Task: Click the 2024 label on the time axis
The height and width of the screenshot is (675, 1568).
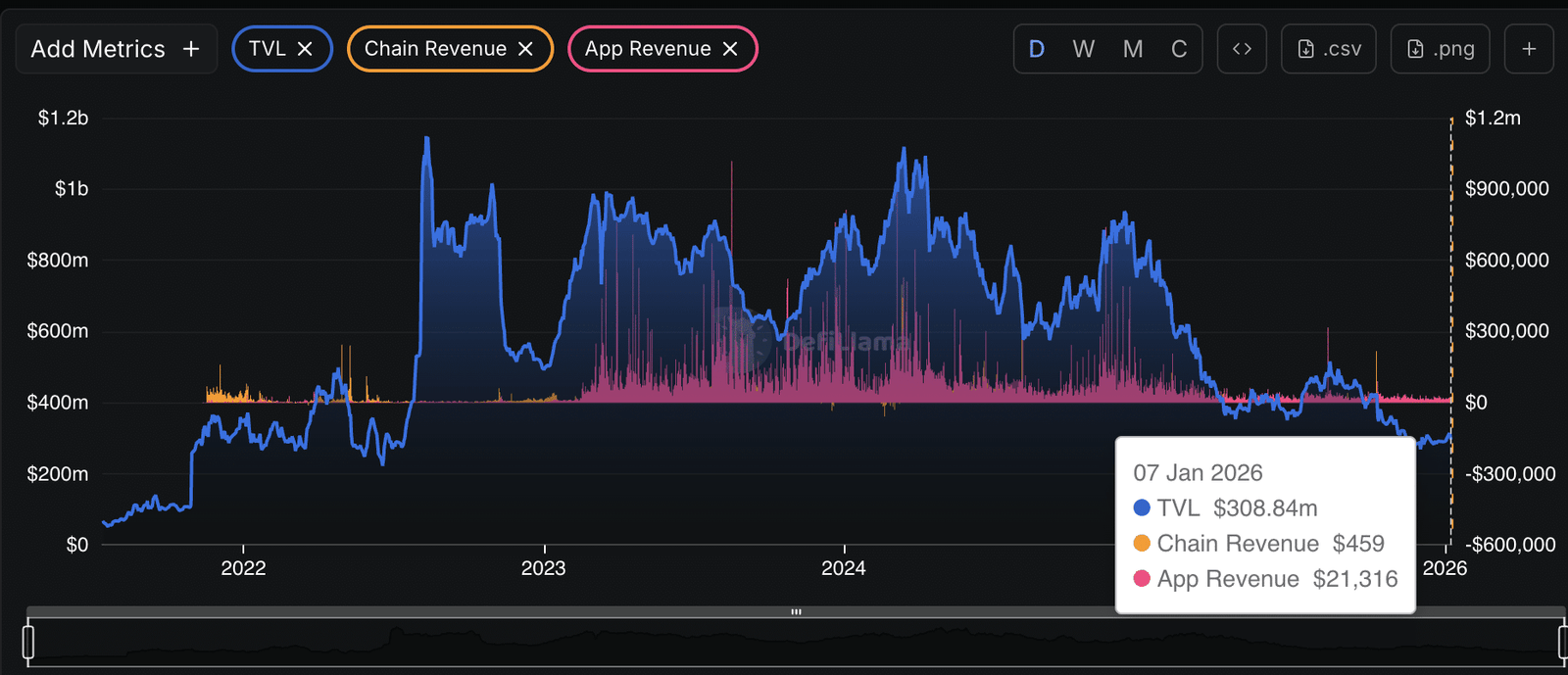Action: (x=843, y=568)
